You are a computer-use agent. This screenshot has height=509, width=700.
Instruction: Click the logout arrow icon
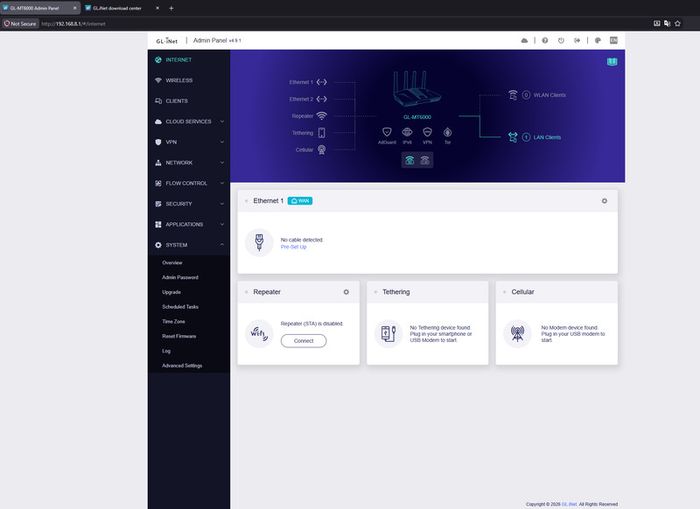[577, 41]
